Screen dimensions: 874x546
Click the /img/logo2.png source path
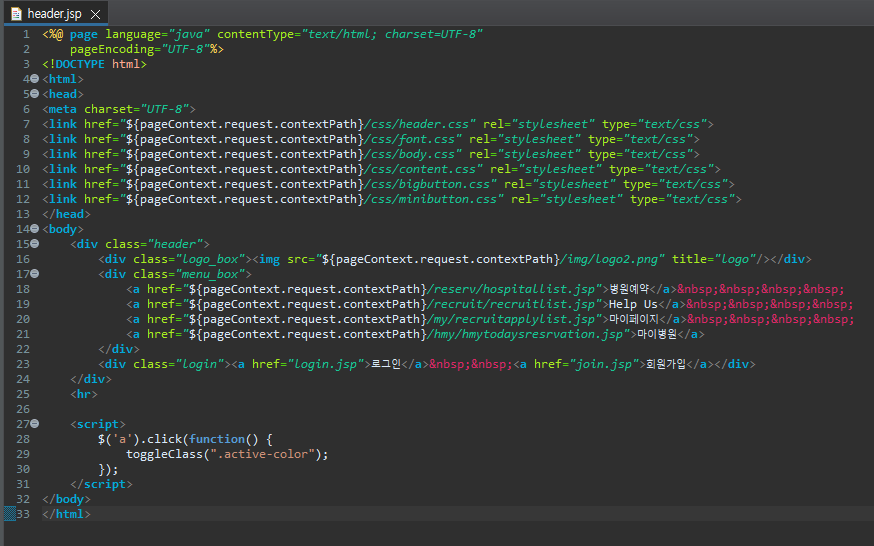coord(610,259)
